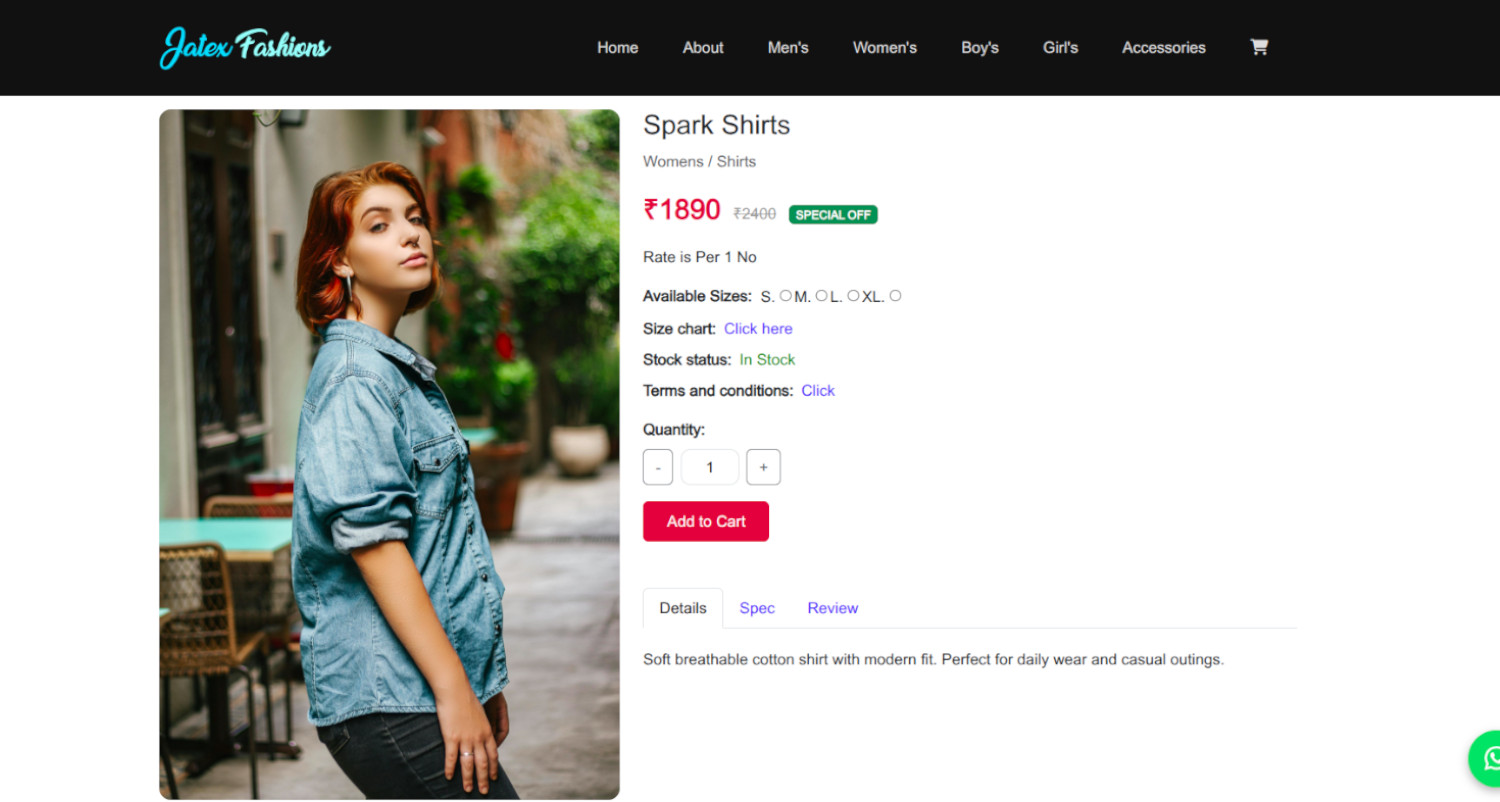
Task: Choose size M radio button
Action: pos(821,296)
